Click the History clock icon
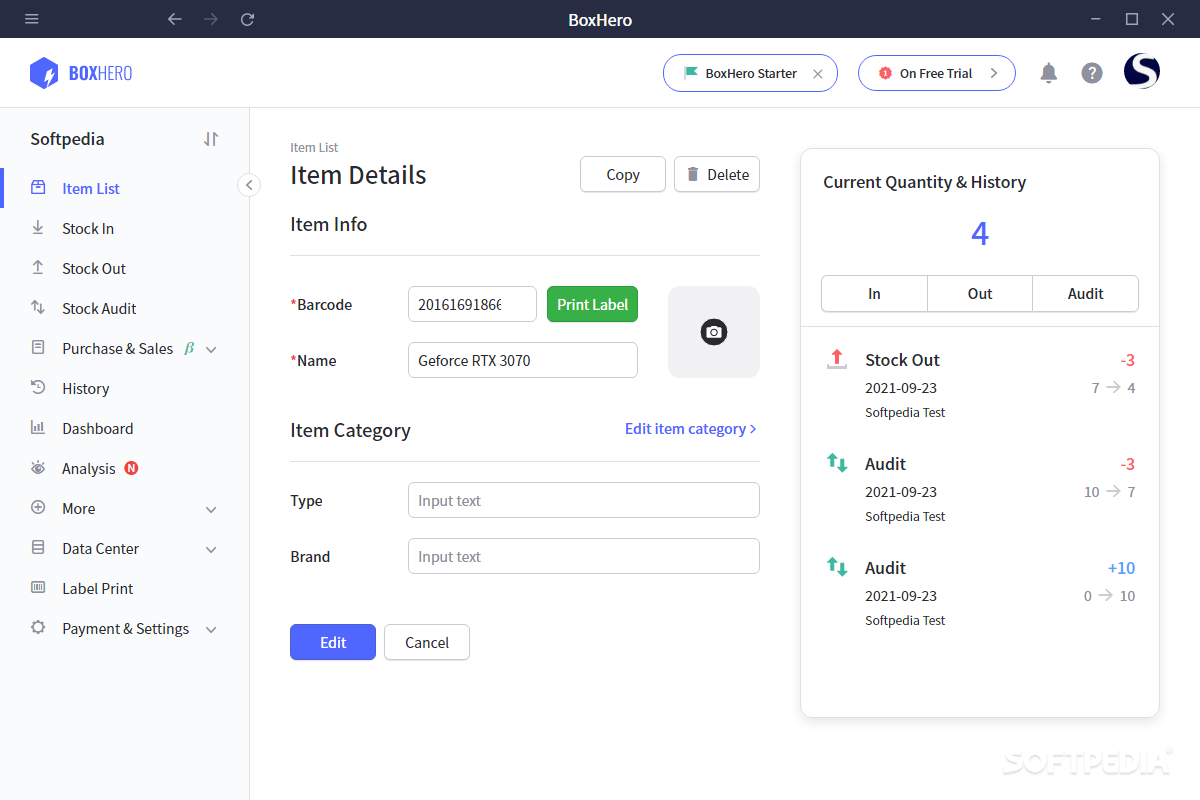This screenshot has width=1200, height=800. pyautogui.click(x=38, y=387)
